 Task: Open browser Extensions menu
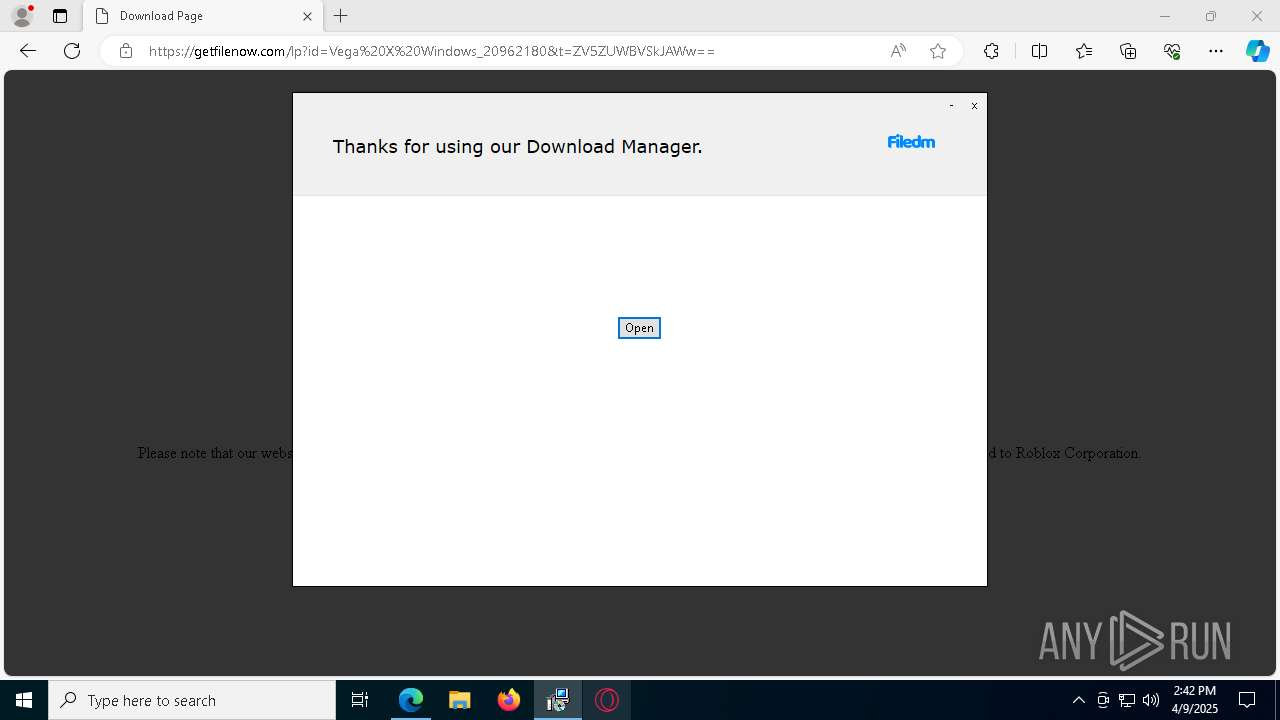tap(991, 51)
